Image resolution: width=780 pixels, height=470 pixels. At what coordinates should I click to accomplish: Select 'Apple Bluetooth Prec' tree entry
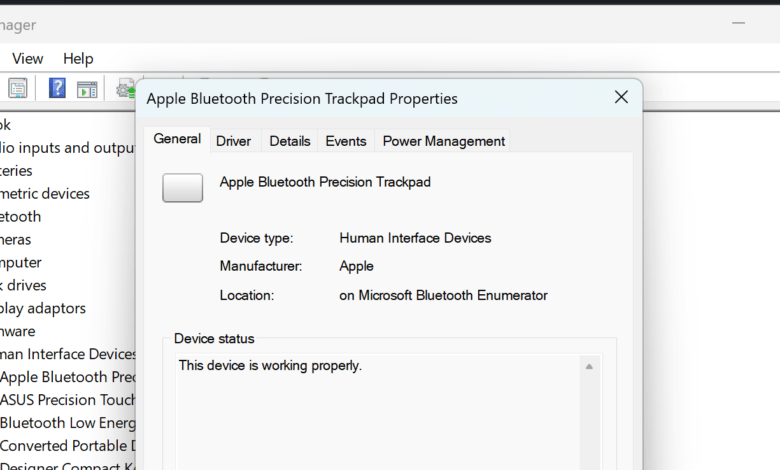coord(68,377)
